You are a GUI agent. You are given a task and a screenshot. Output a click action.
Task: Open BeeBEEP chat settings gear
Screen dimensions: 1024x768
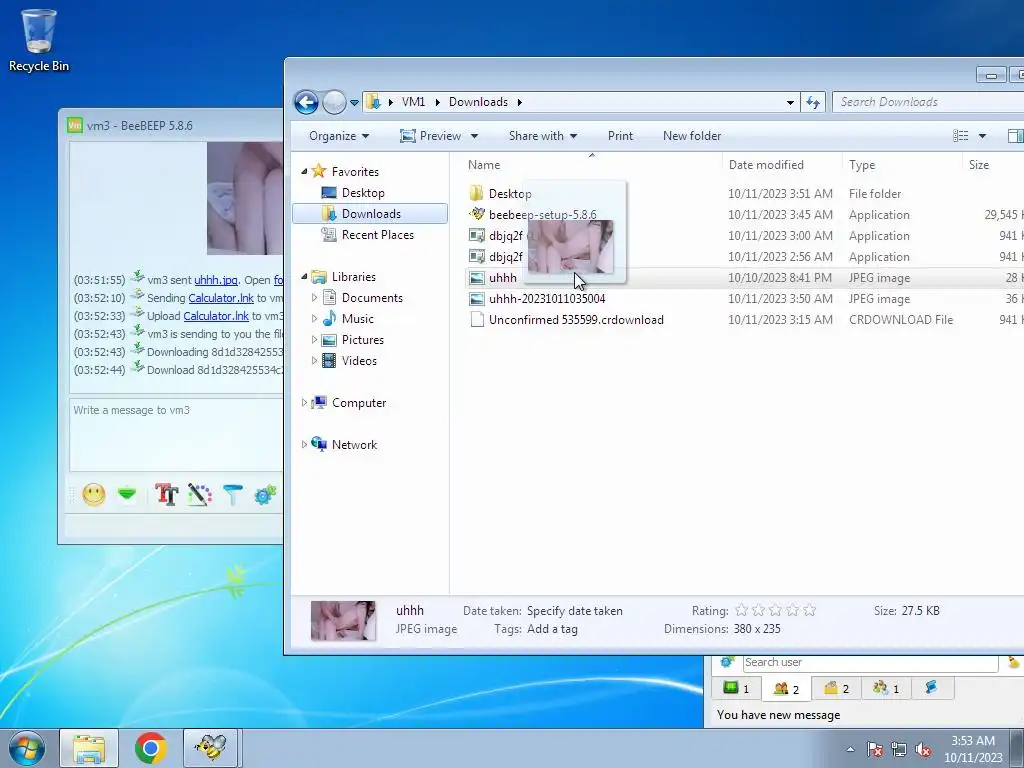click(x=265, y=494)
